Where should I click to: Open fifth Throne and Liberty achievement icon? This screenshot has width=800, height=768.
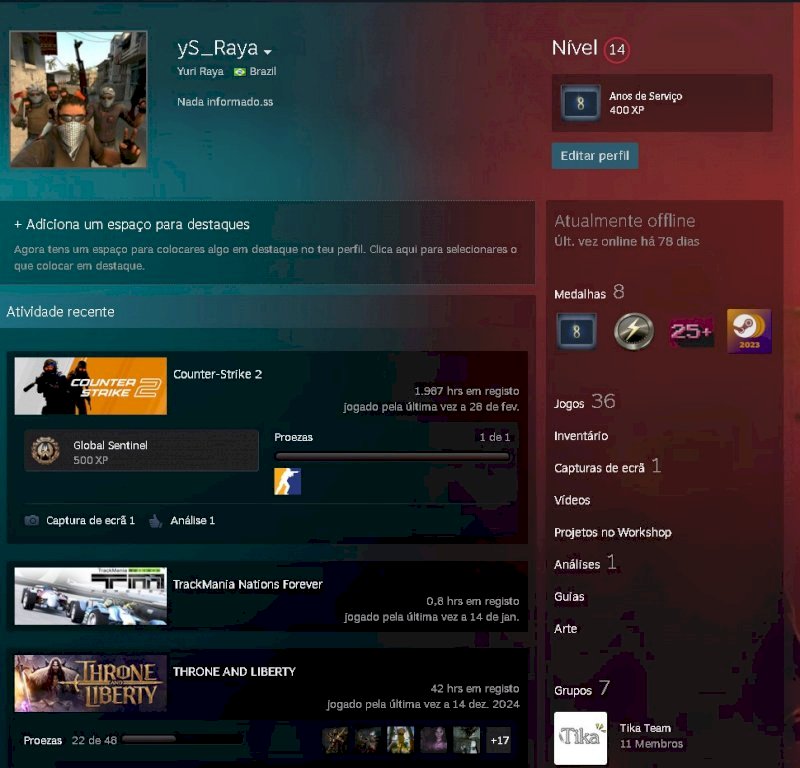466,740
